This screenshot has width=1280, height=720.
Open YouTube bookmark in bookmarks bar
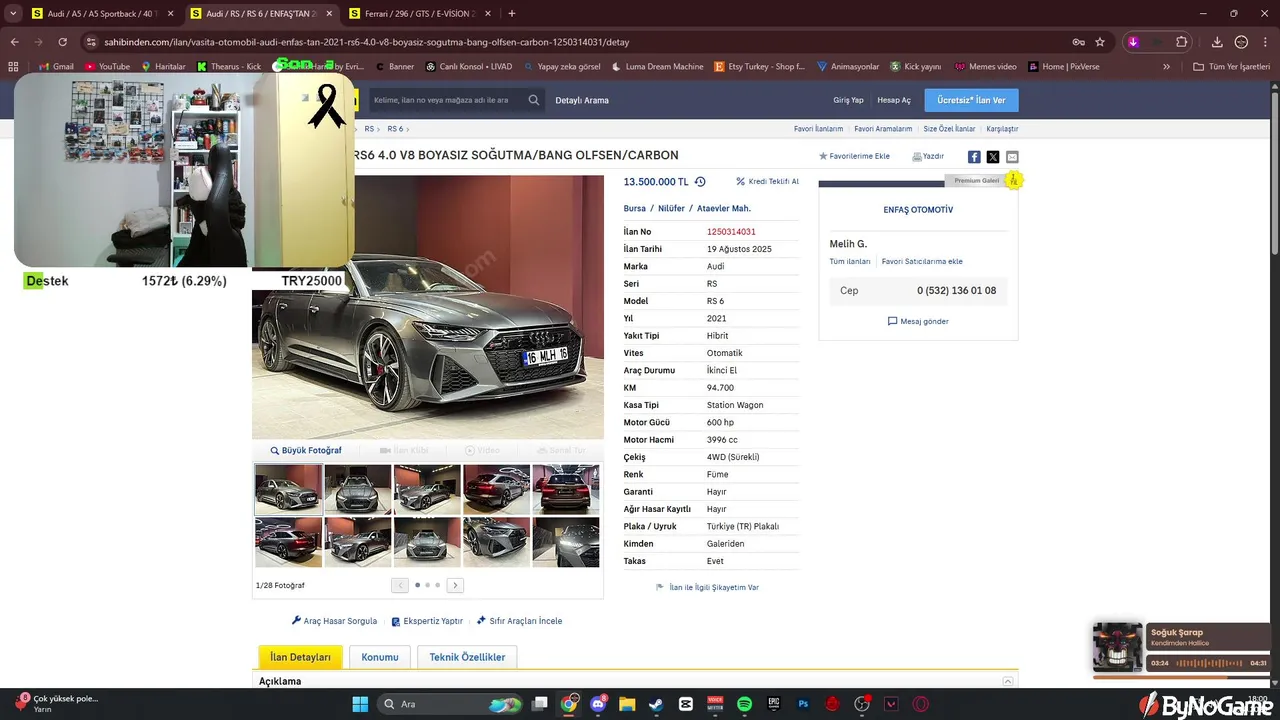click(x=107, y=66)
